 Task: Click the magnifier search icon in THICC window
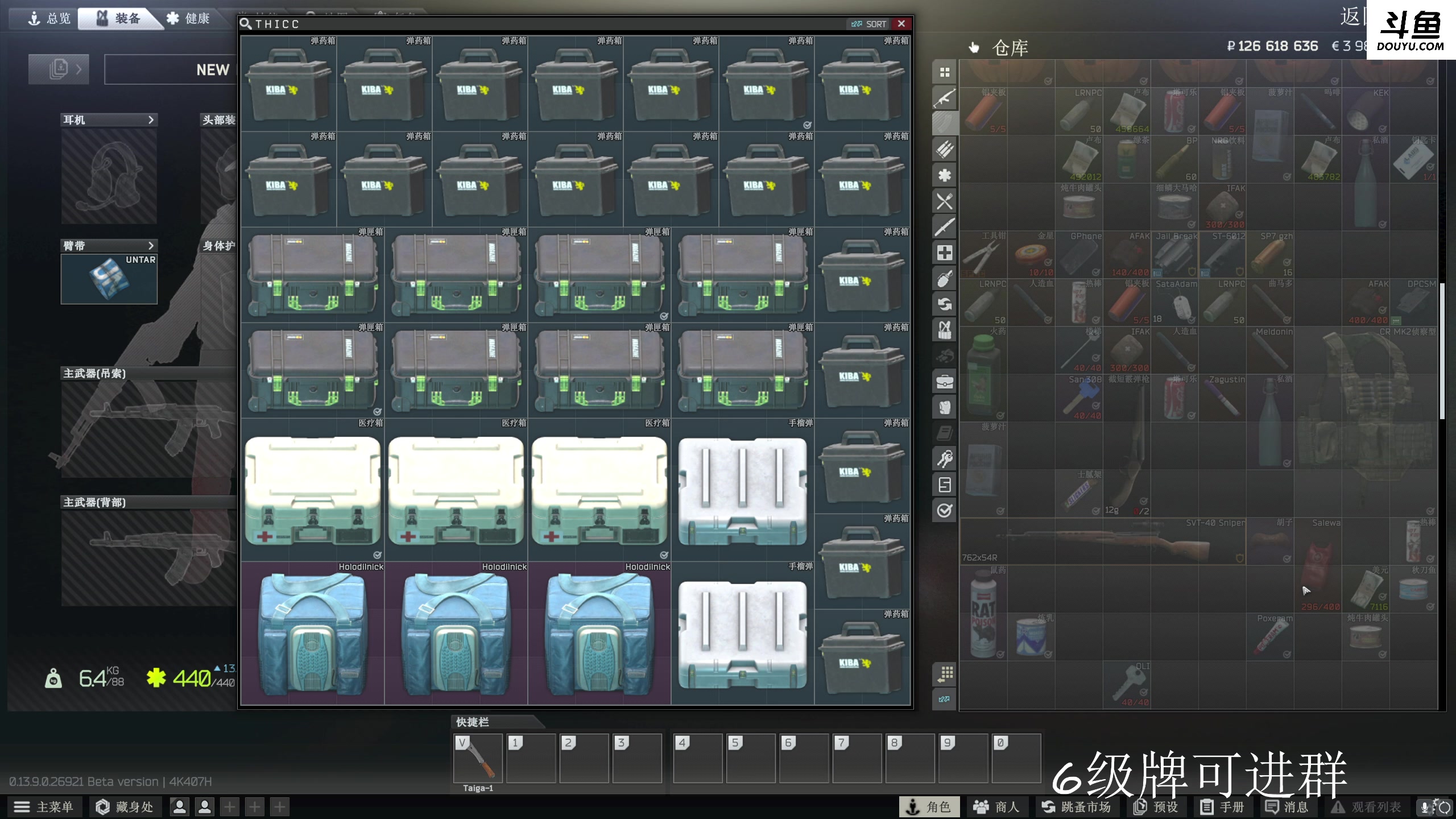(246, 24)
